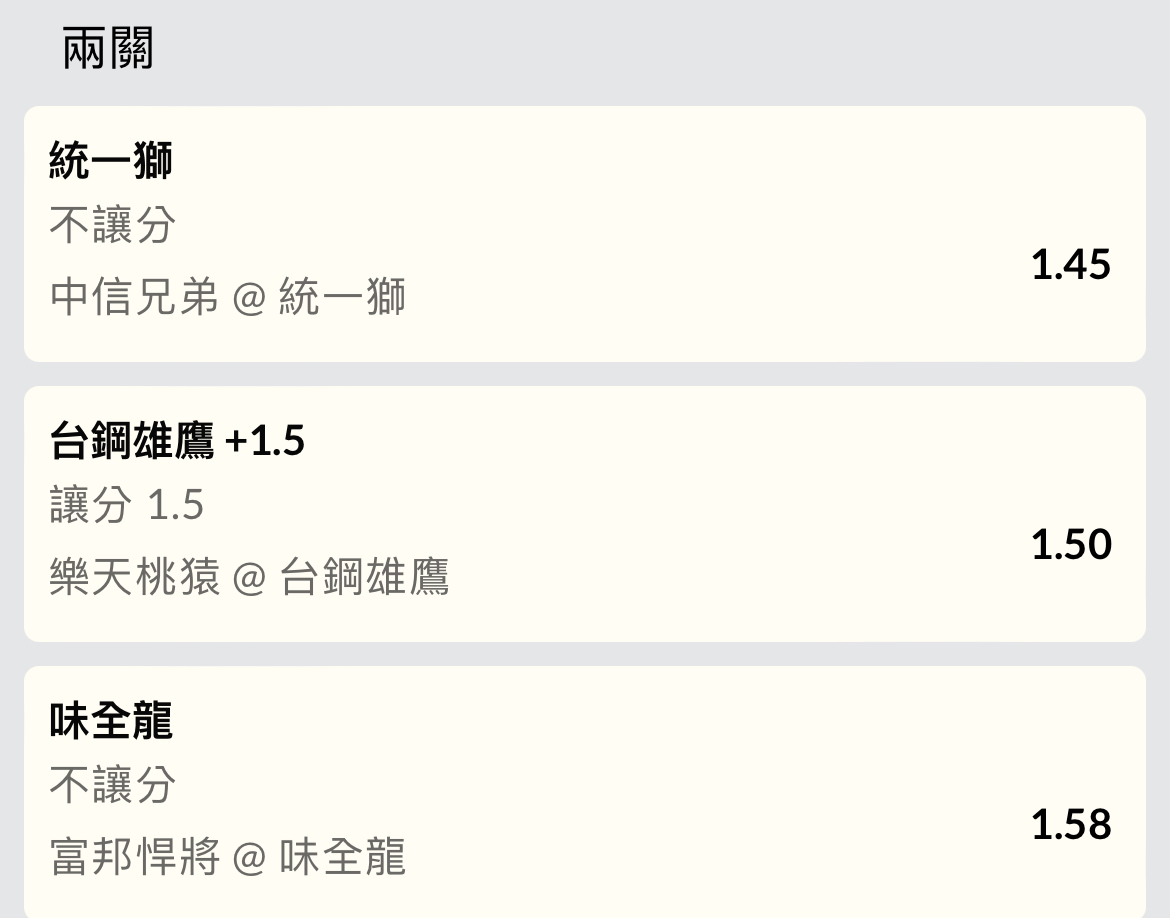Click 台鋼雄鷹 home team in matchup line
The height and width of the screenshot is (918, 1170).
(364, 578)
